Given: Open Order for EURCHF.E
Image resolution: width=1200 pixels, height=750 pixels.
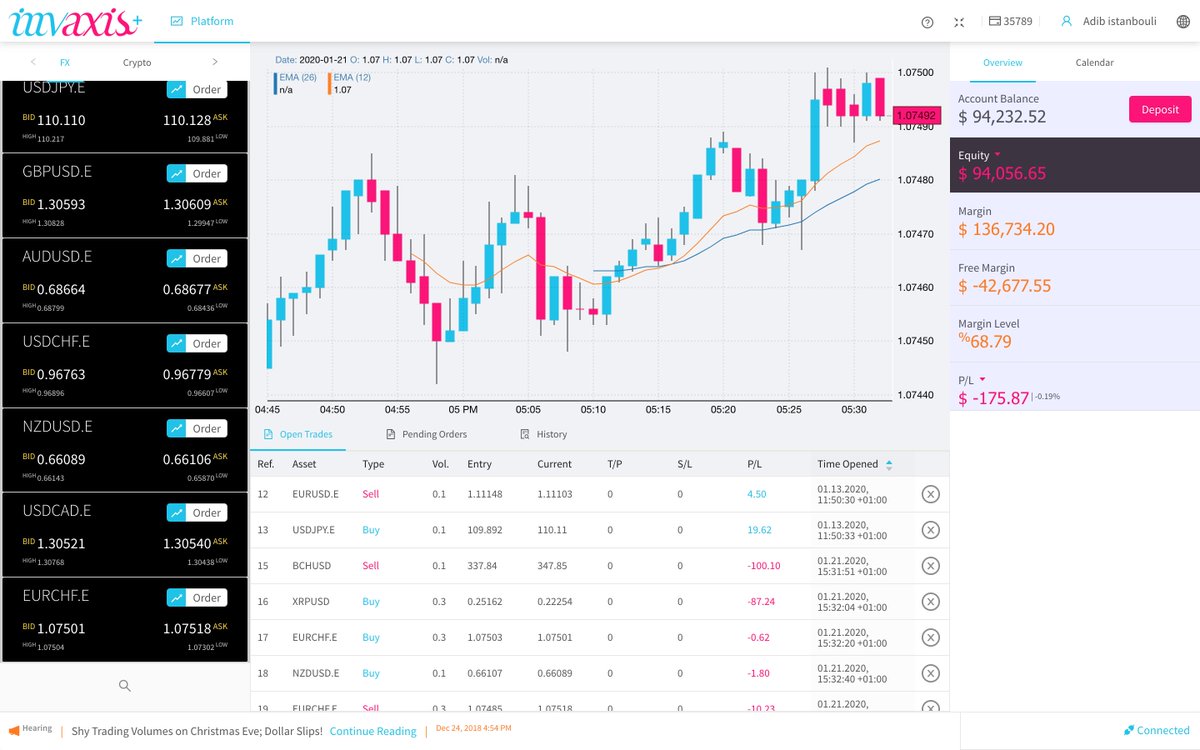Looking at the screenshot, I should point(196,597).
